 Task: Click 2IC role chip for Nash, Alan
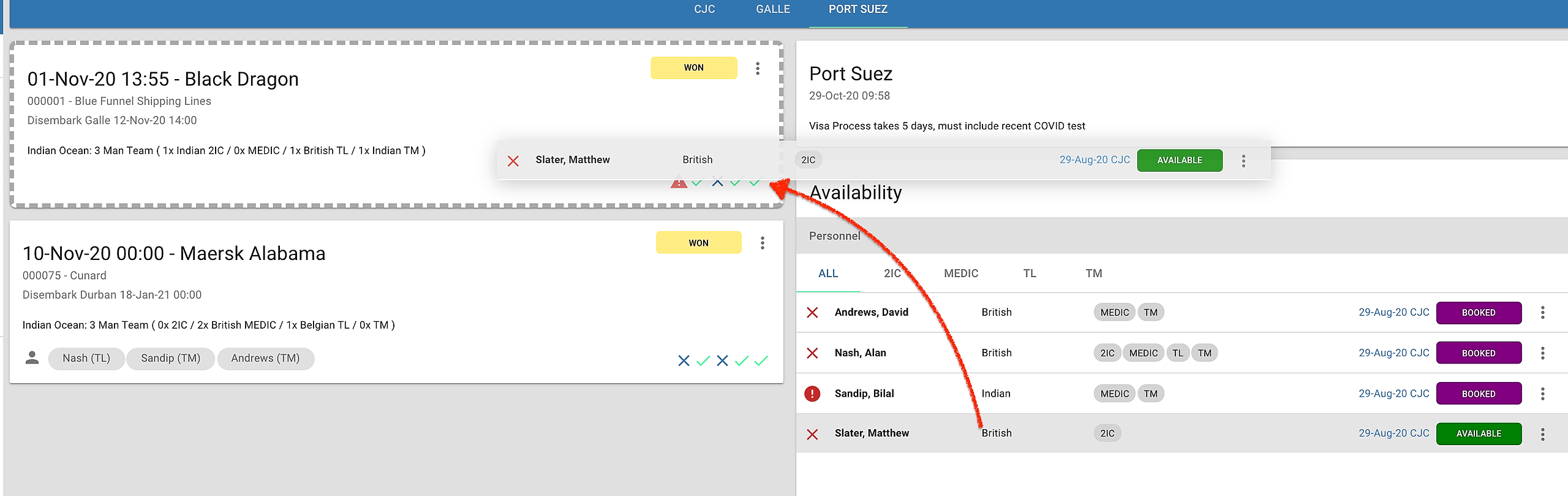[x=1107, y=353]
